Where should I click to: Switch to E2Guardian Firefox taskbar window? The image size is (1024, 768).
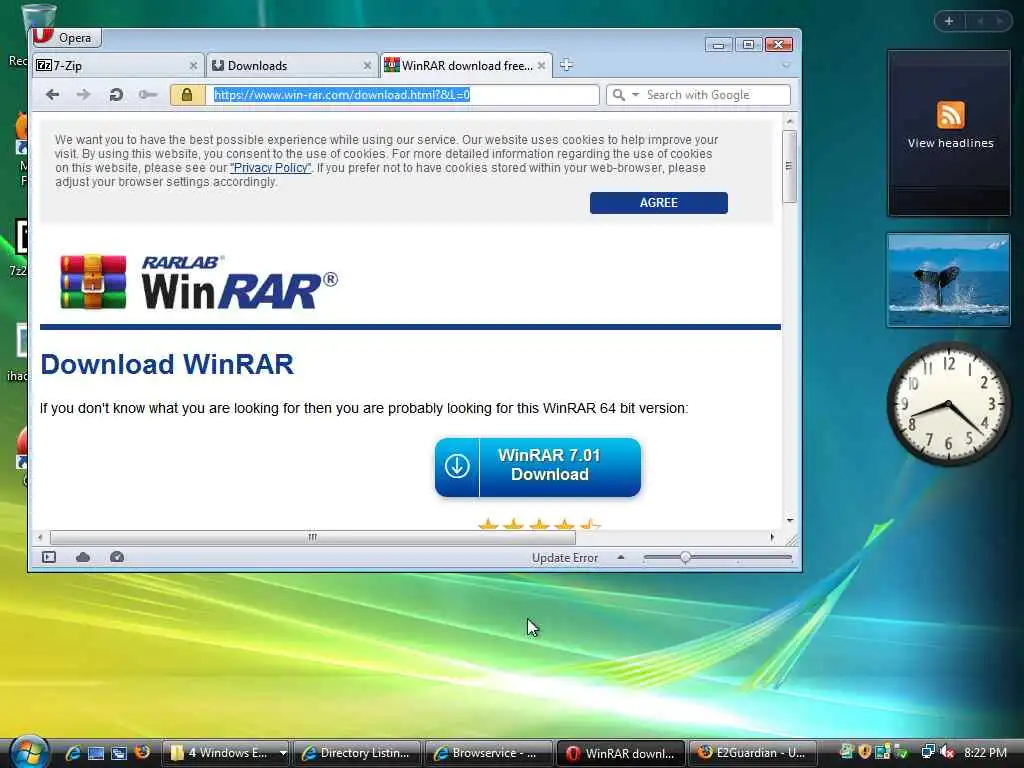(752, 753)
